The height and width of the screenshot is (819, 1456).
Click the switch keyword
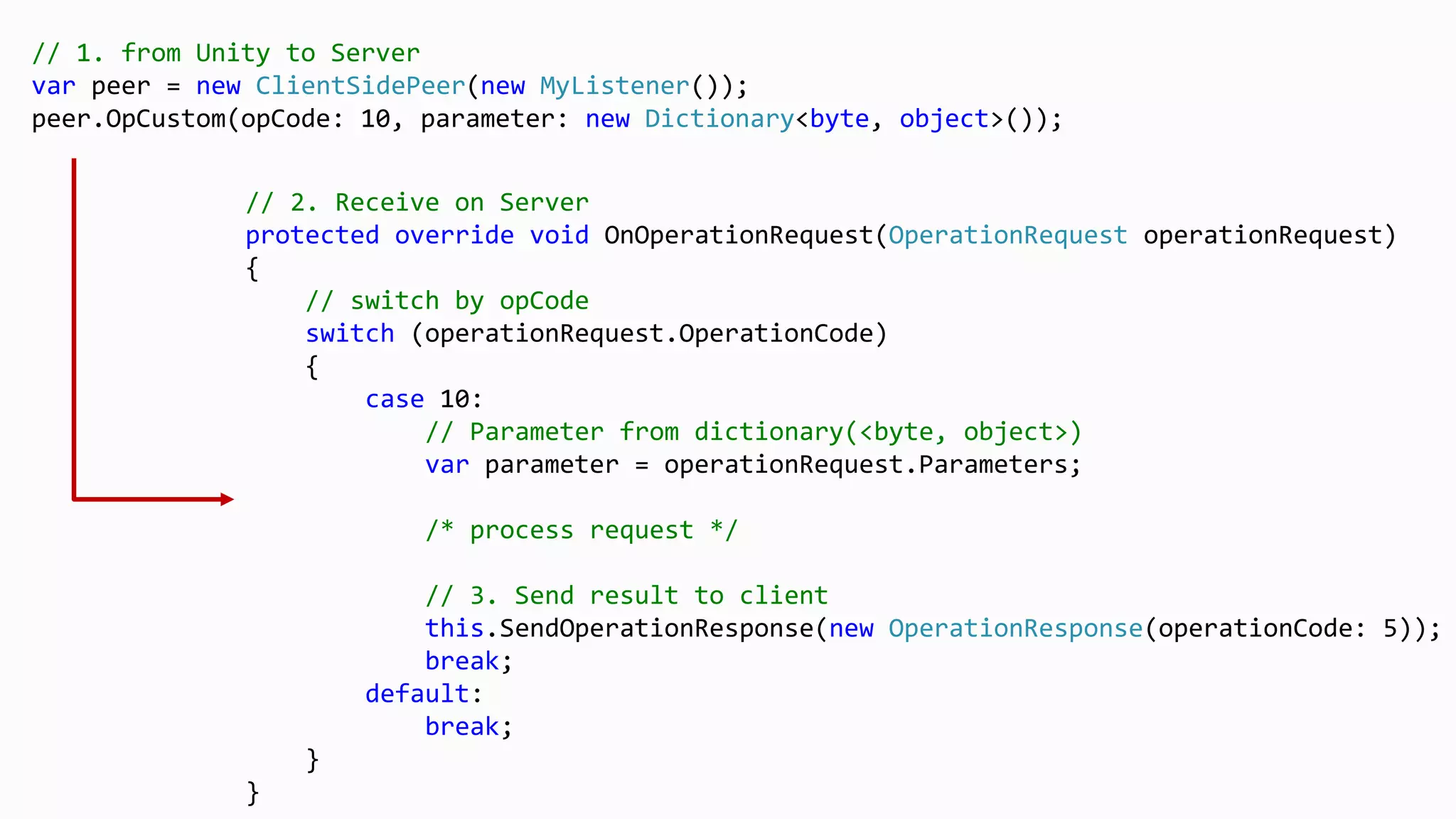tap(350, 333)
